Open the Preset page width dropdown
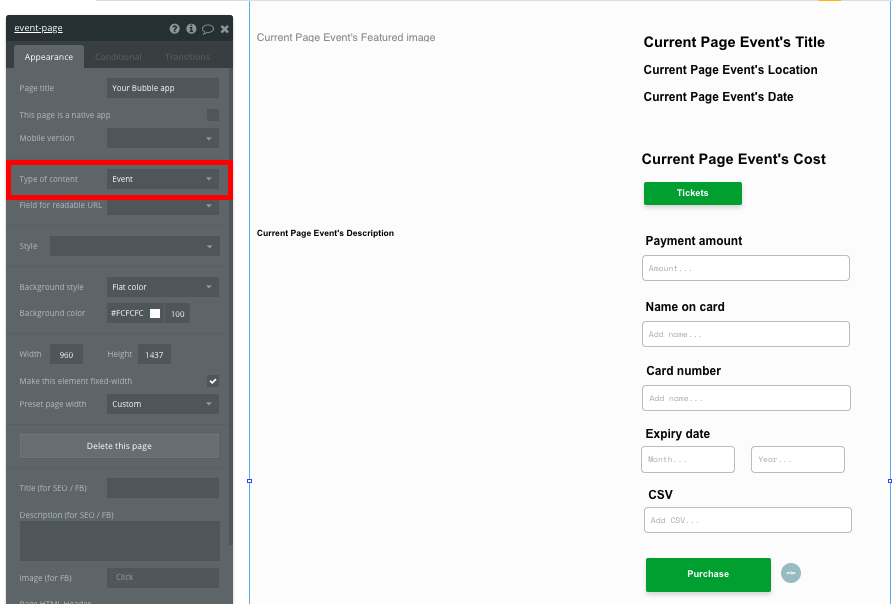 tap(163, 404)
